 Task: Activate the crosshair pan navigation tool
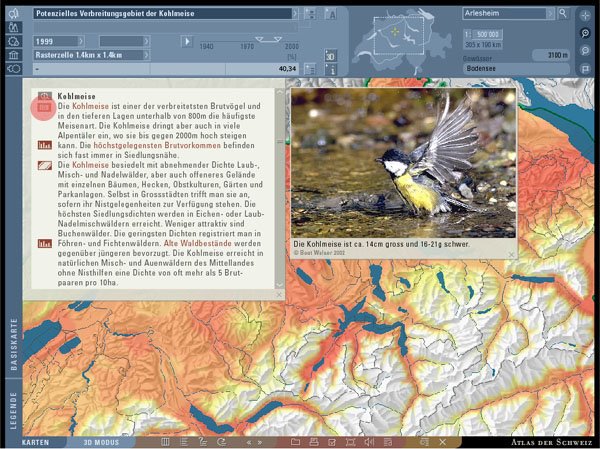coord(585,16)
